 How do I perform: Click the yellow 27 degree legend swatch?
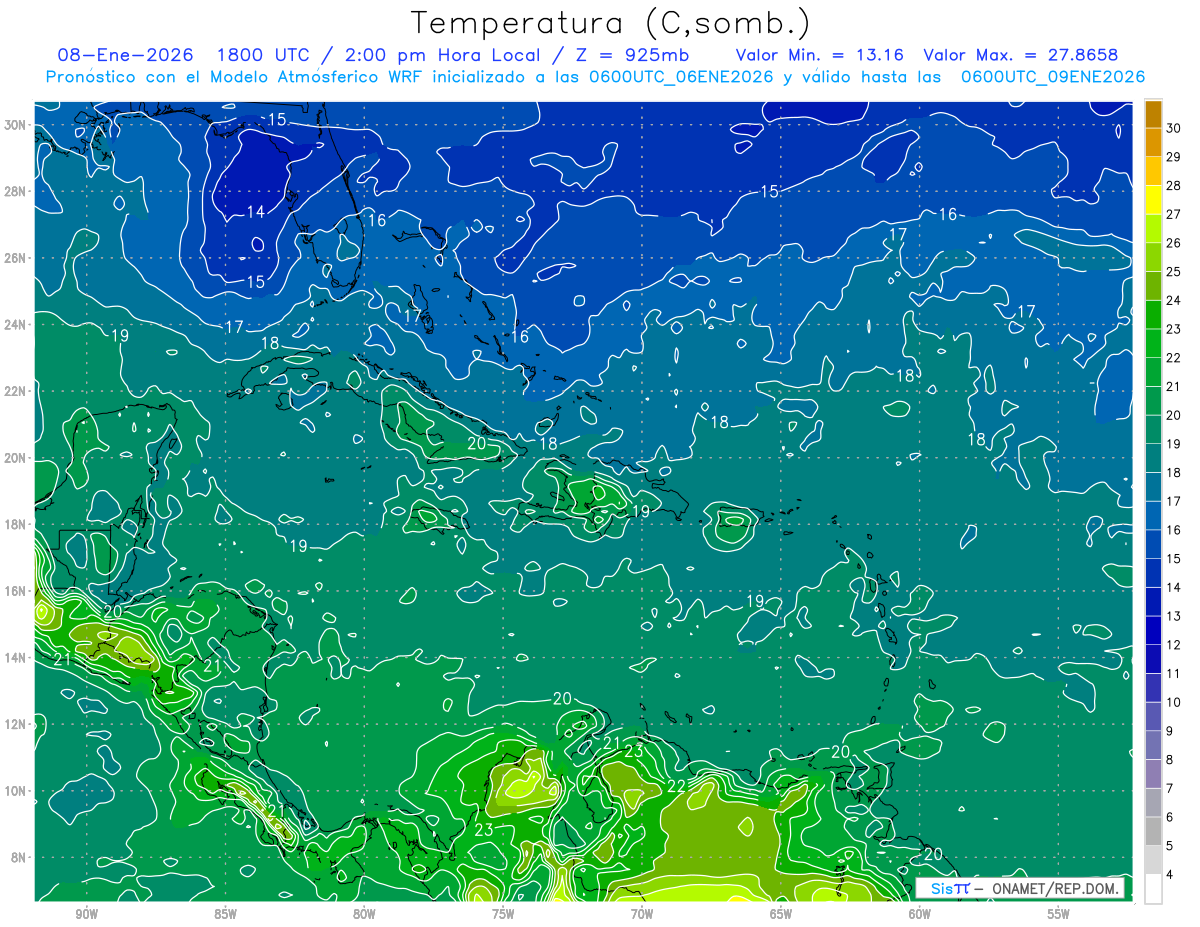tap(1153, 200)
